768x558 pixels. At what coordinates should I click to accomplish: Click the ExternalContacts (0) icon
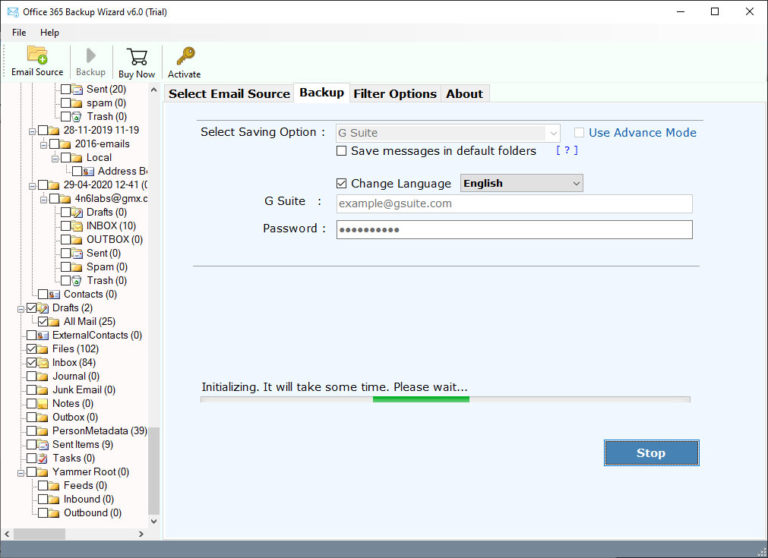tap(43, 336)
